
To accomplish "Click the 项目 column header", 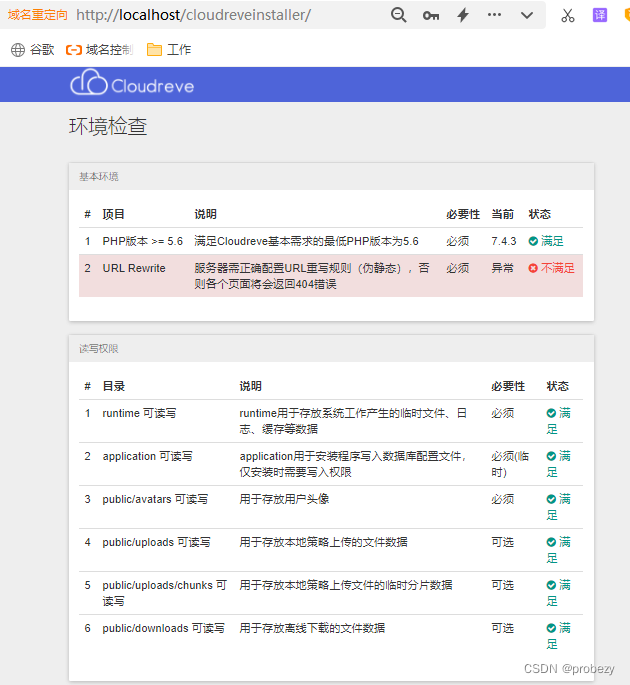I will [x=114, y=214].
